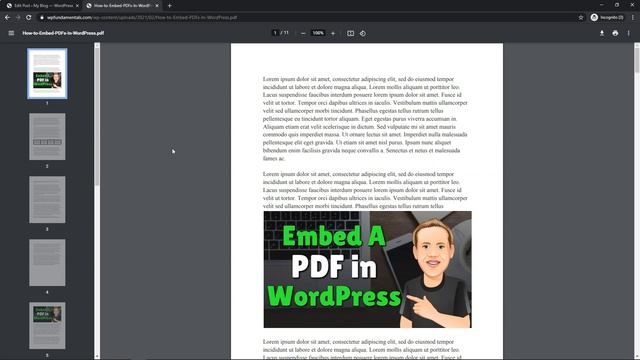The image size is (640, 360).
Task: Click the 100% zoom level field
Action: (318, 33)
